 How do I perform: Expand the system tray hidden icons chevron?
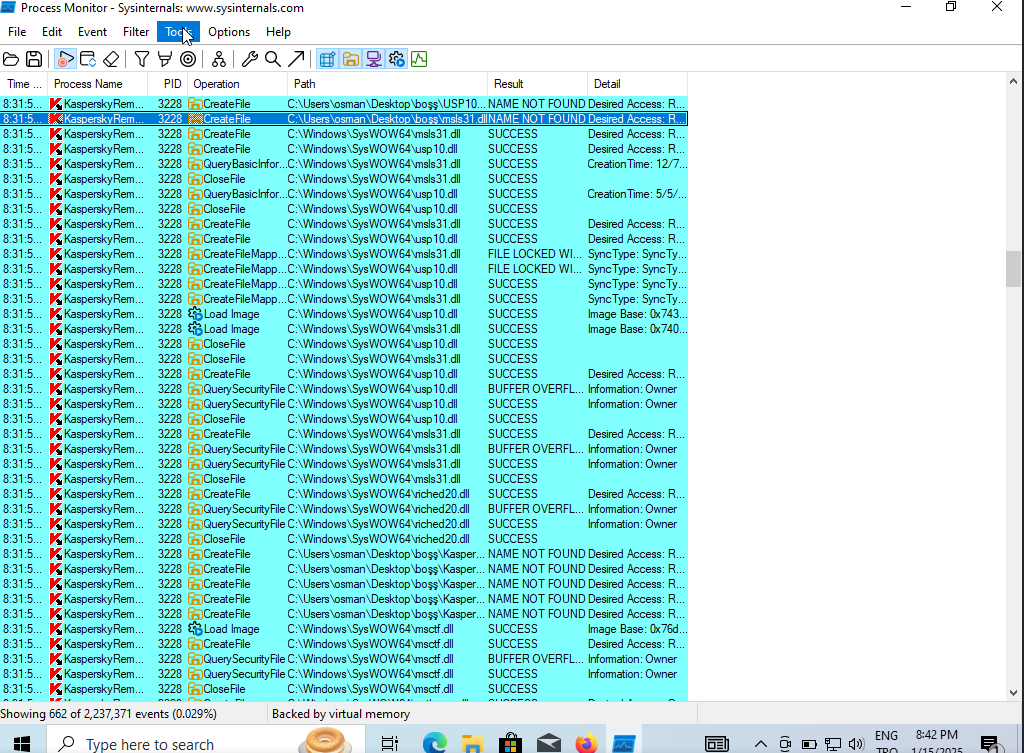pyautogui.click(x=761, y=744)
